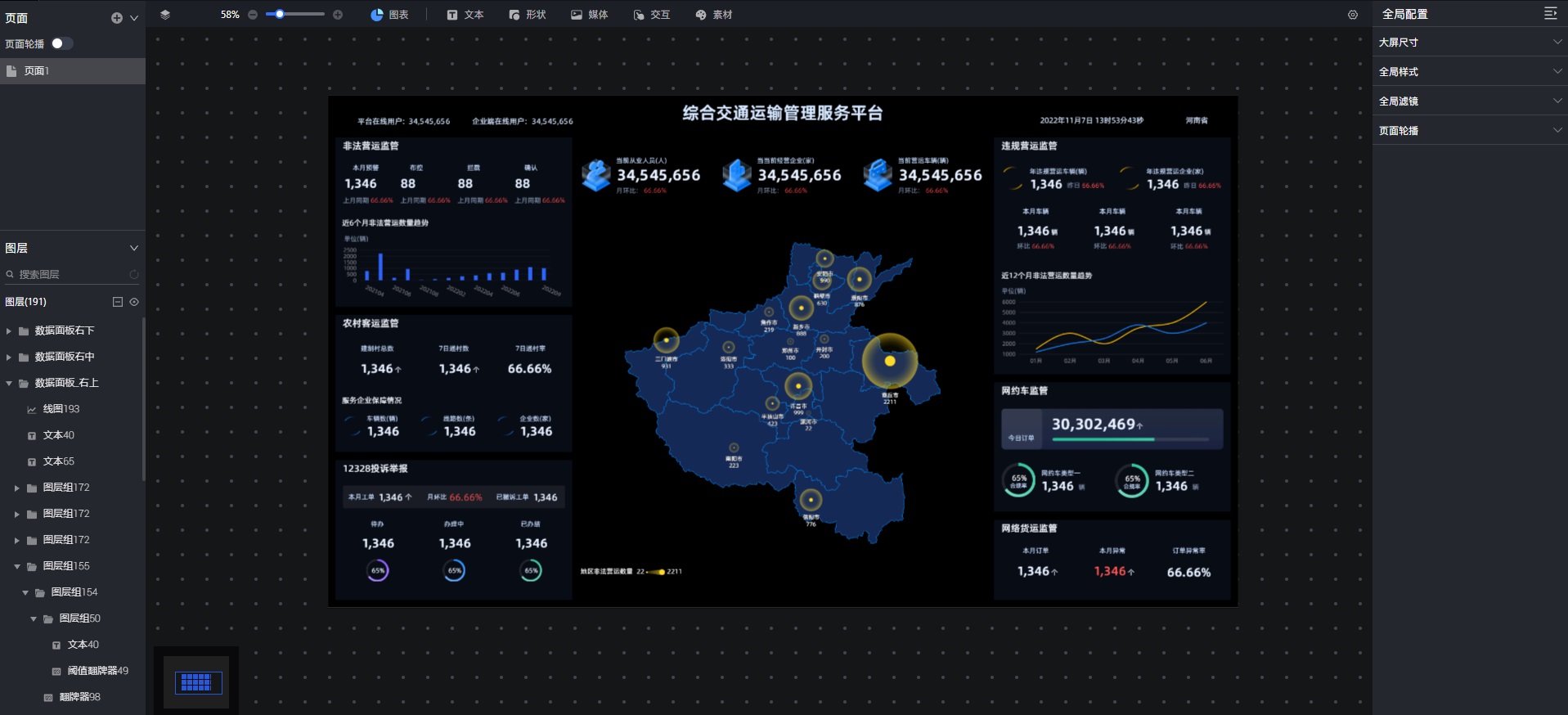Open the 图表 component menu
Image resolution: width=1568 pixels, height=715 pixels.
[389, 15]
